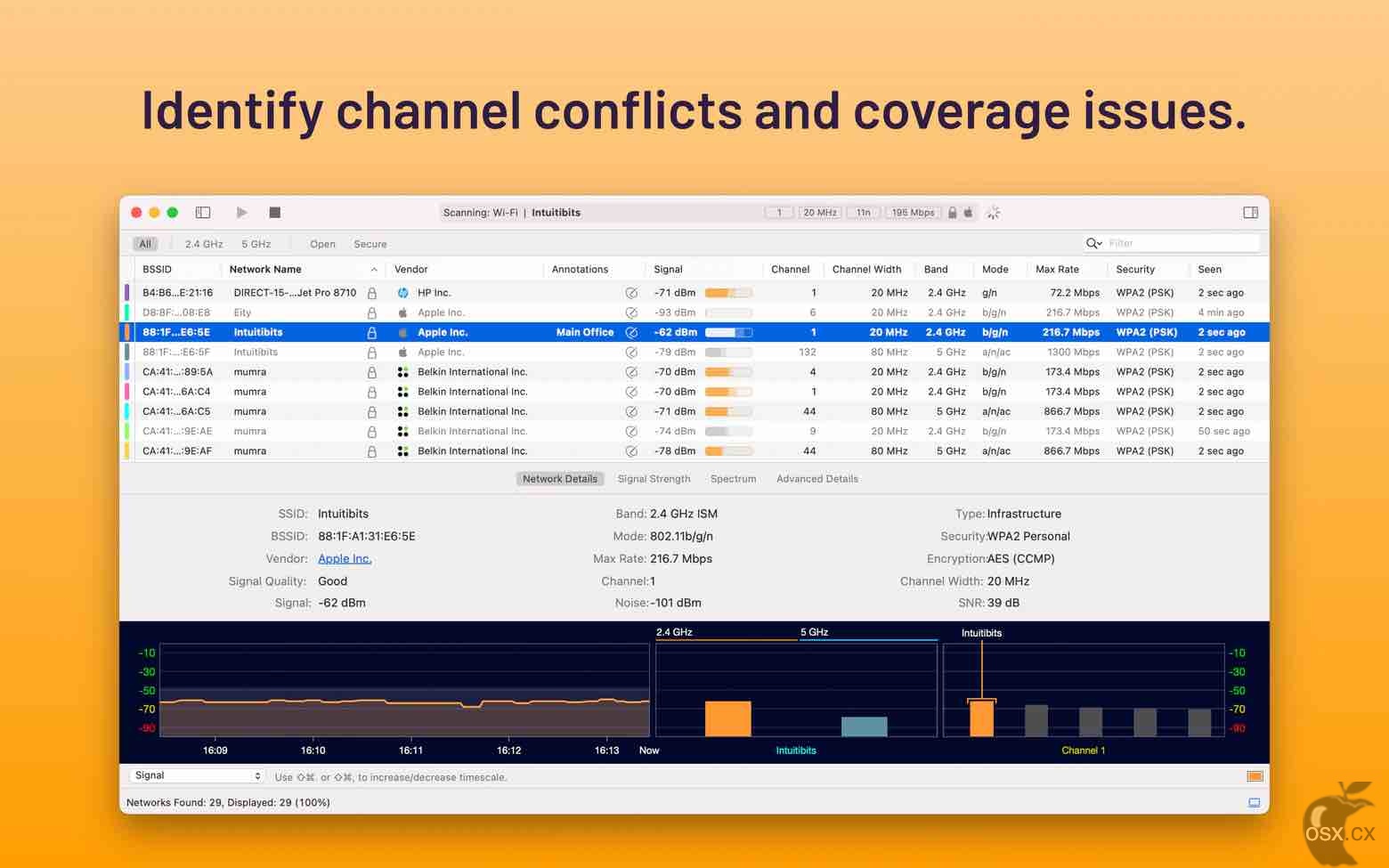Click 195 Mbps badge in scan status bar

point(914,213)
